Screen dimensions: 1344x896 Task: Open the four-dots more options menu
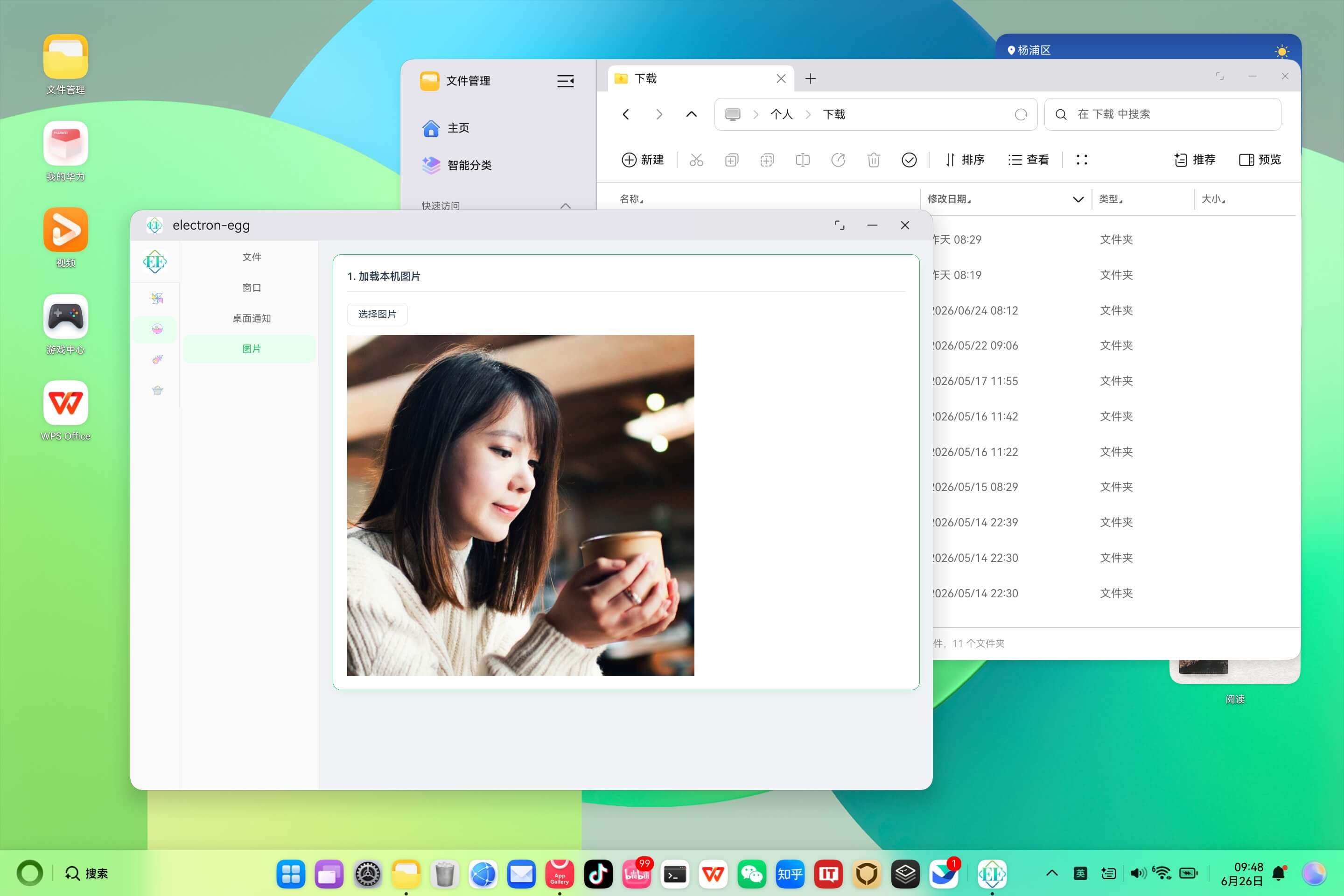(1081, 160)
